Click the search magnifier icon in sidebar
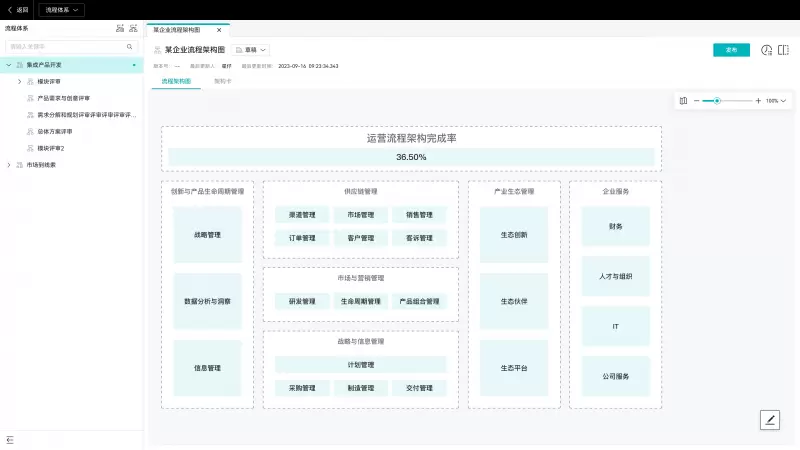Screen dimensions: 800x450 130,46
